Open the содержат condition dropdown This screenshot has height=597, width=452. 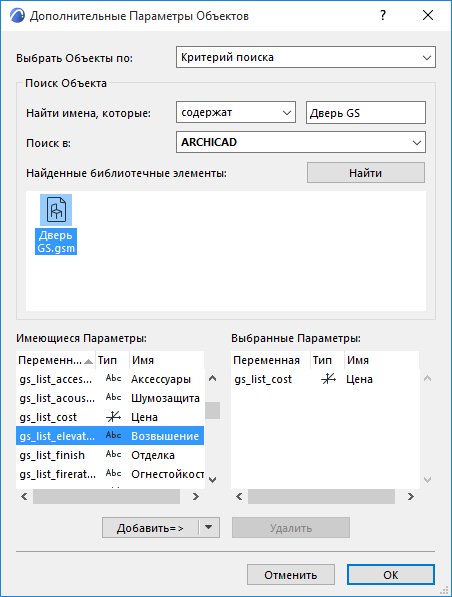click(236, 112)
